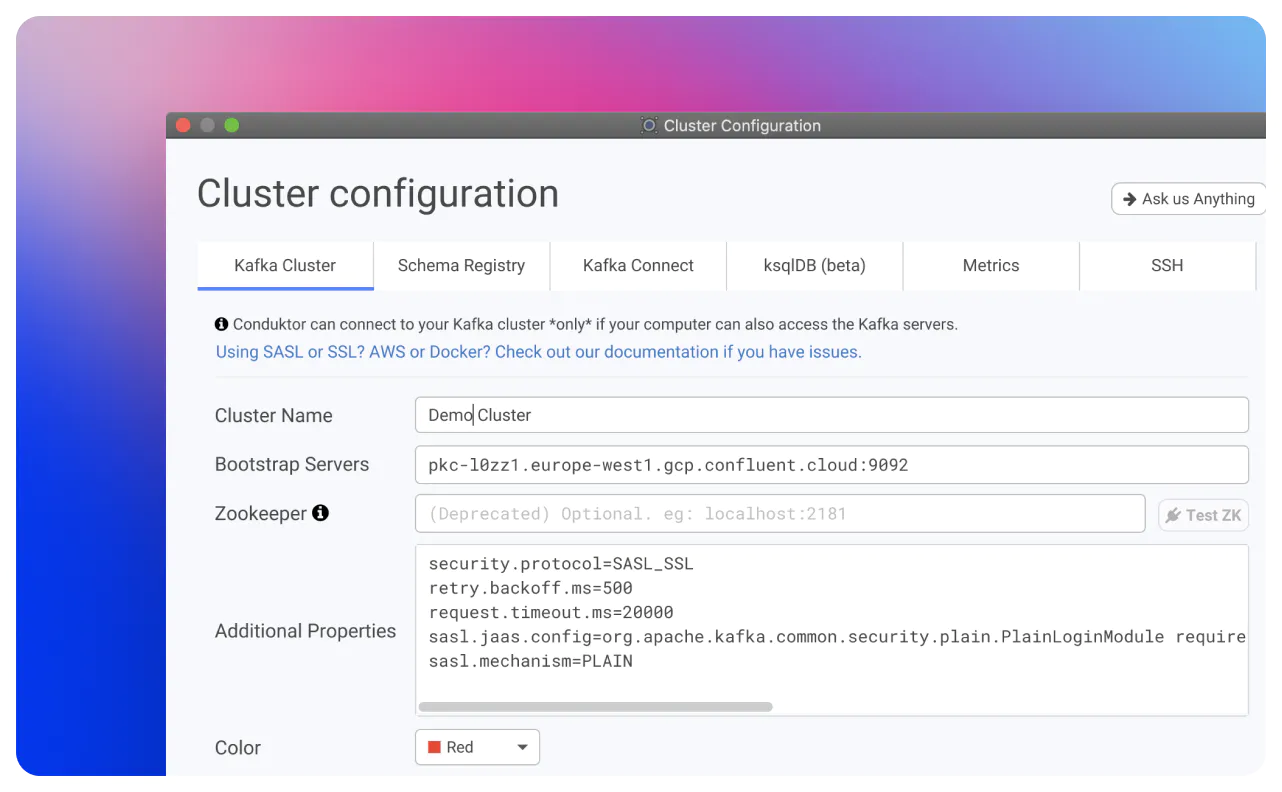The image size is (1282, 792).
Task: Click the Zookeeper info icon
Action: [x=320, y=513]
